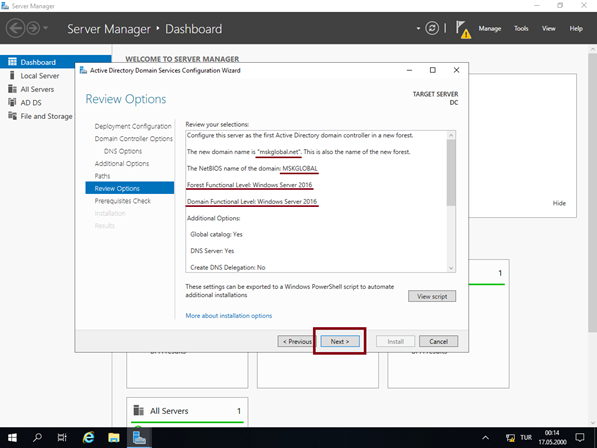Click the Hide link in welcome tile
The width and height of the screenshot is (597, 448).
point(559,203)
